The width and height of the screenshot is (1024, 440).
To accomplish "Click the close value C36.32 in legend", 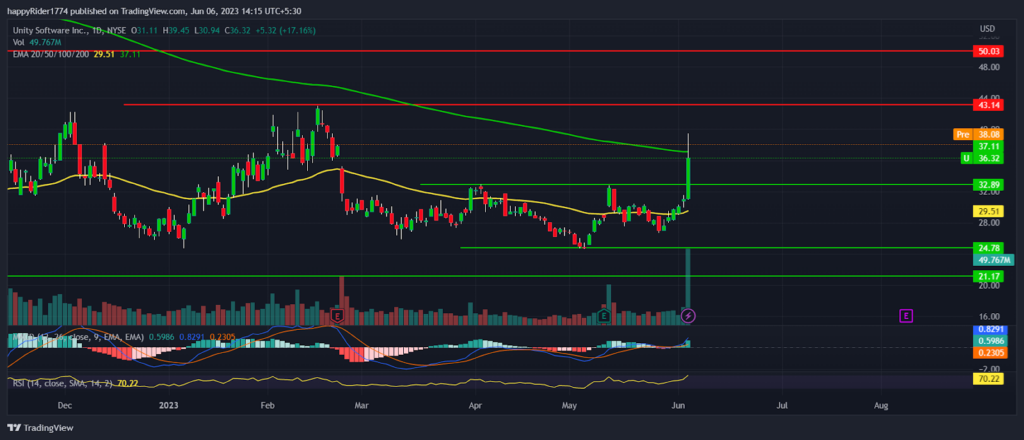I will pos(238,31).
